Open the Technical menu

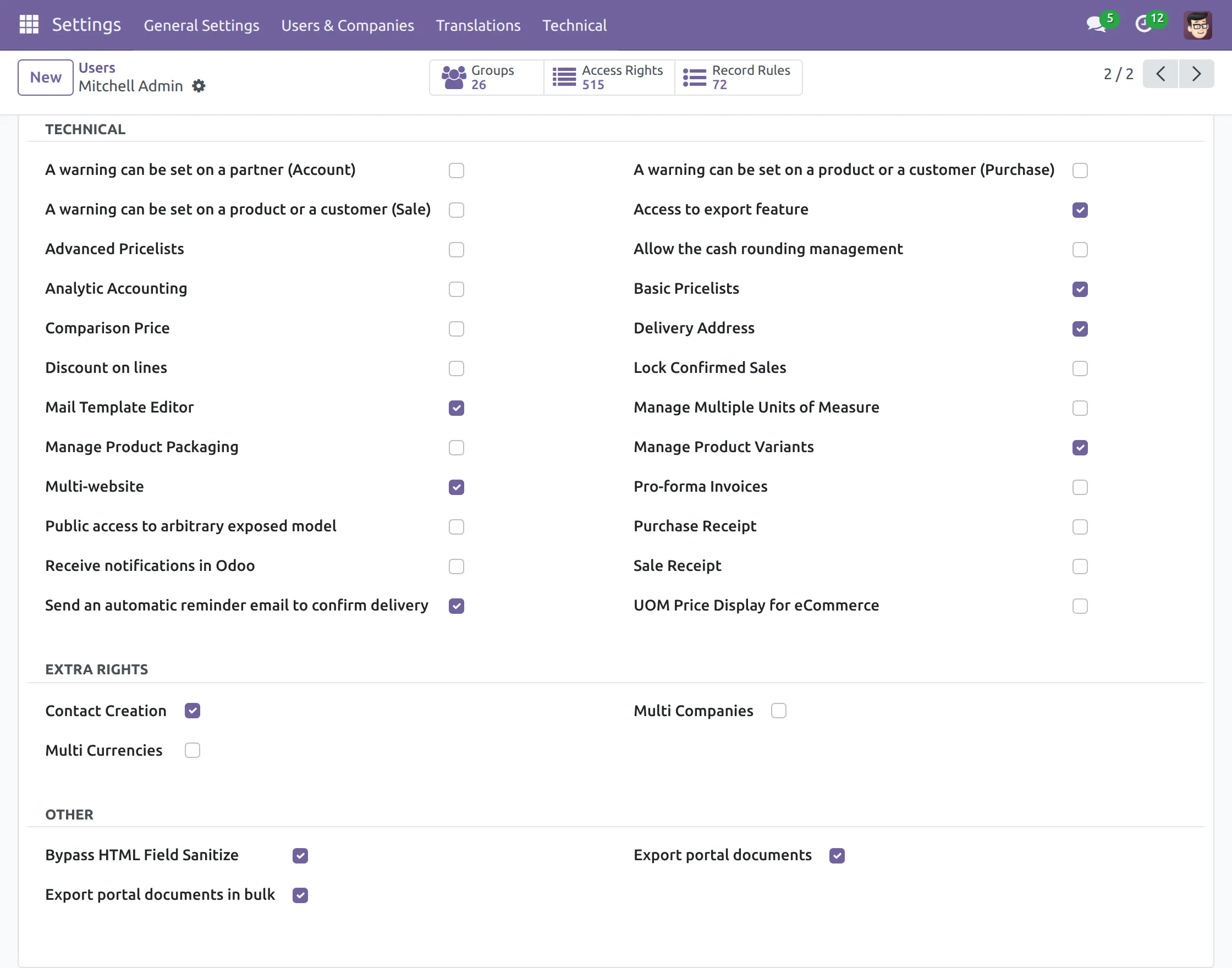(574, 25)
